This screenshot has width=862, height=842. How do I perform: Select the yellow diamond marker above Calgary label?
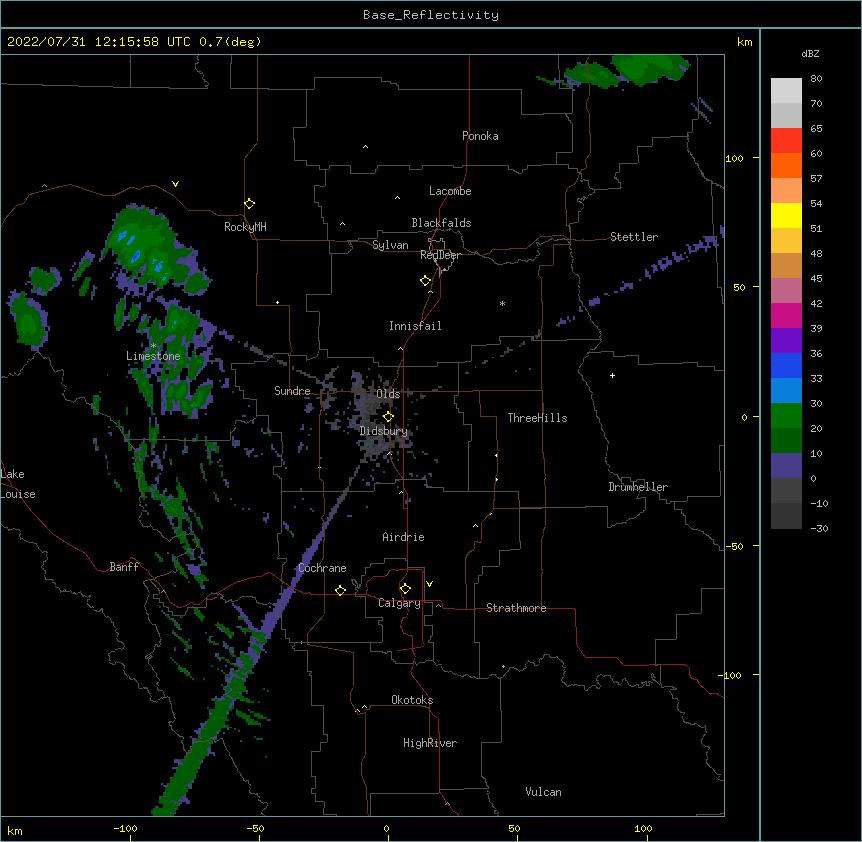pos(405,589)
